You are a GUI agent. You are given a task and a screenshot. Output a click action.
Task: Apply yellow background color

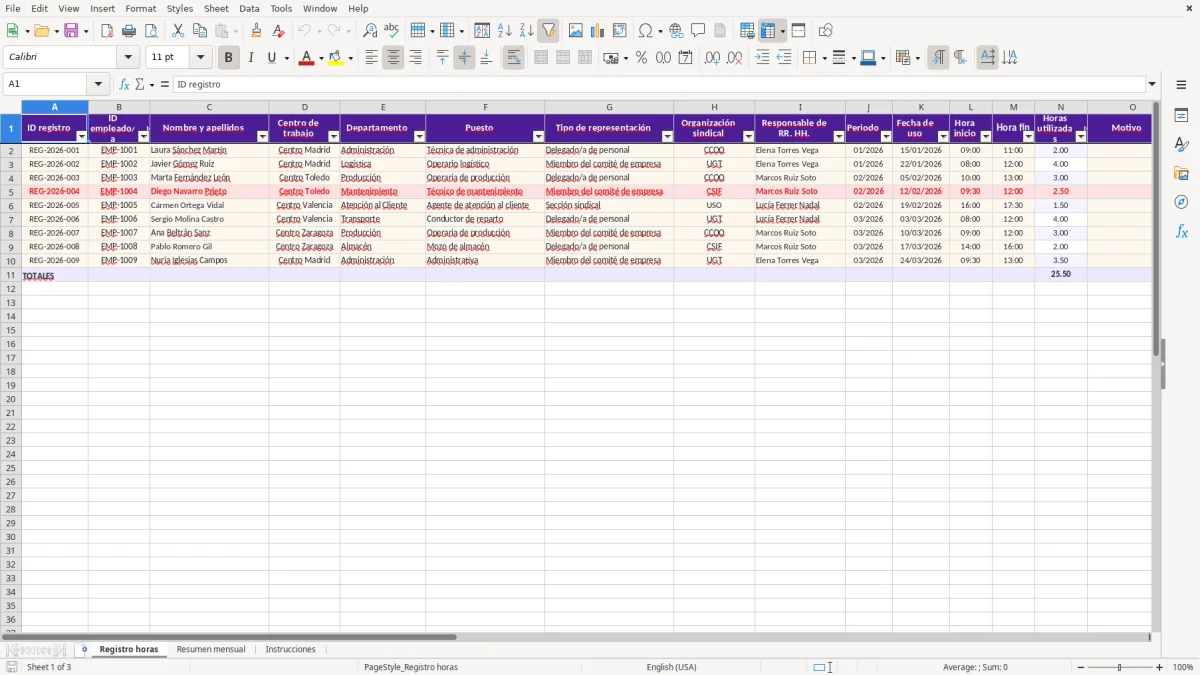click(336, 58)
